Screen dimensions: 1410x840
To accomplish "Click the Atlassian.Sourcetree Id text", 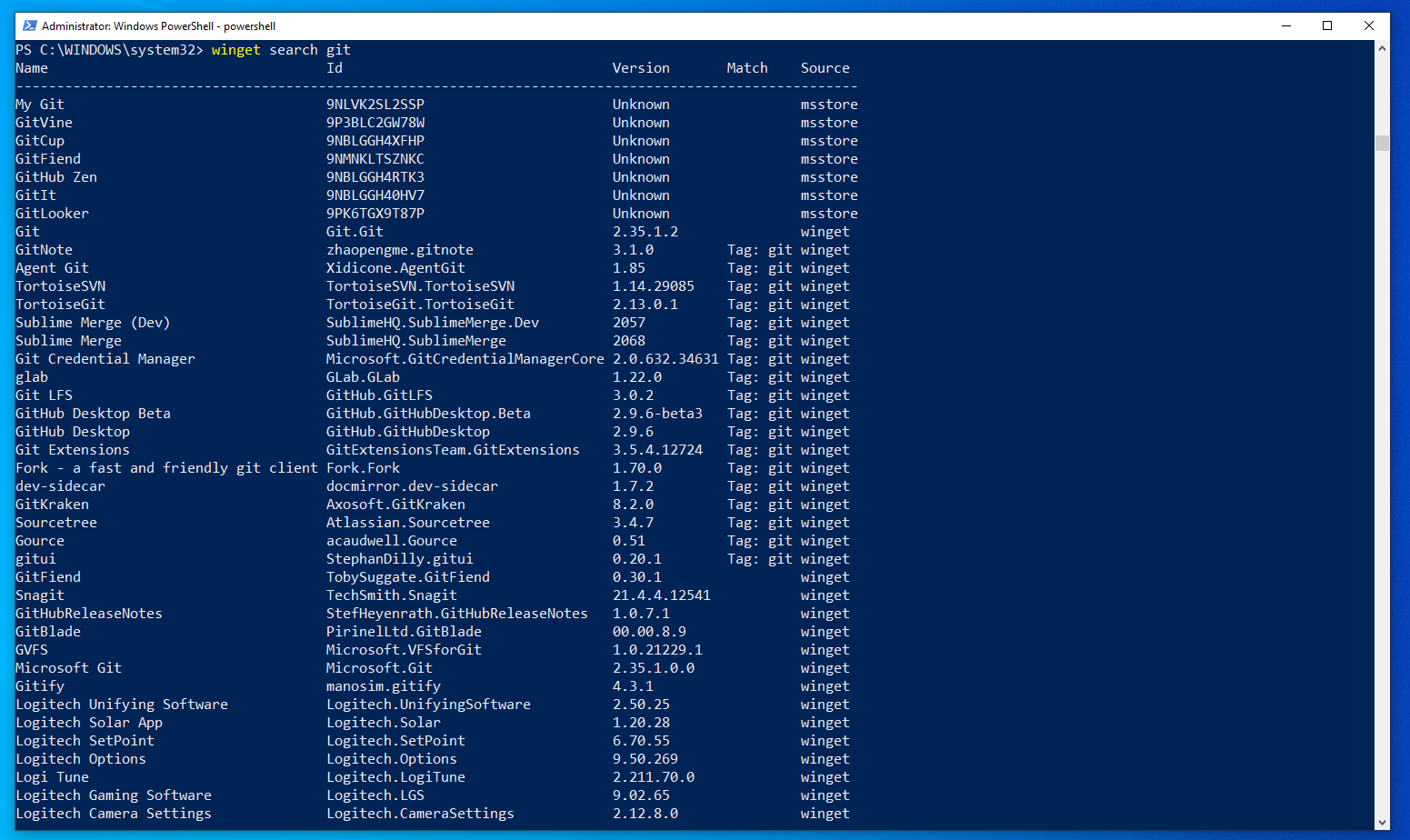I will click(408, 523).
